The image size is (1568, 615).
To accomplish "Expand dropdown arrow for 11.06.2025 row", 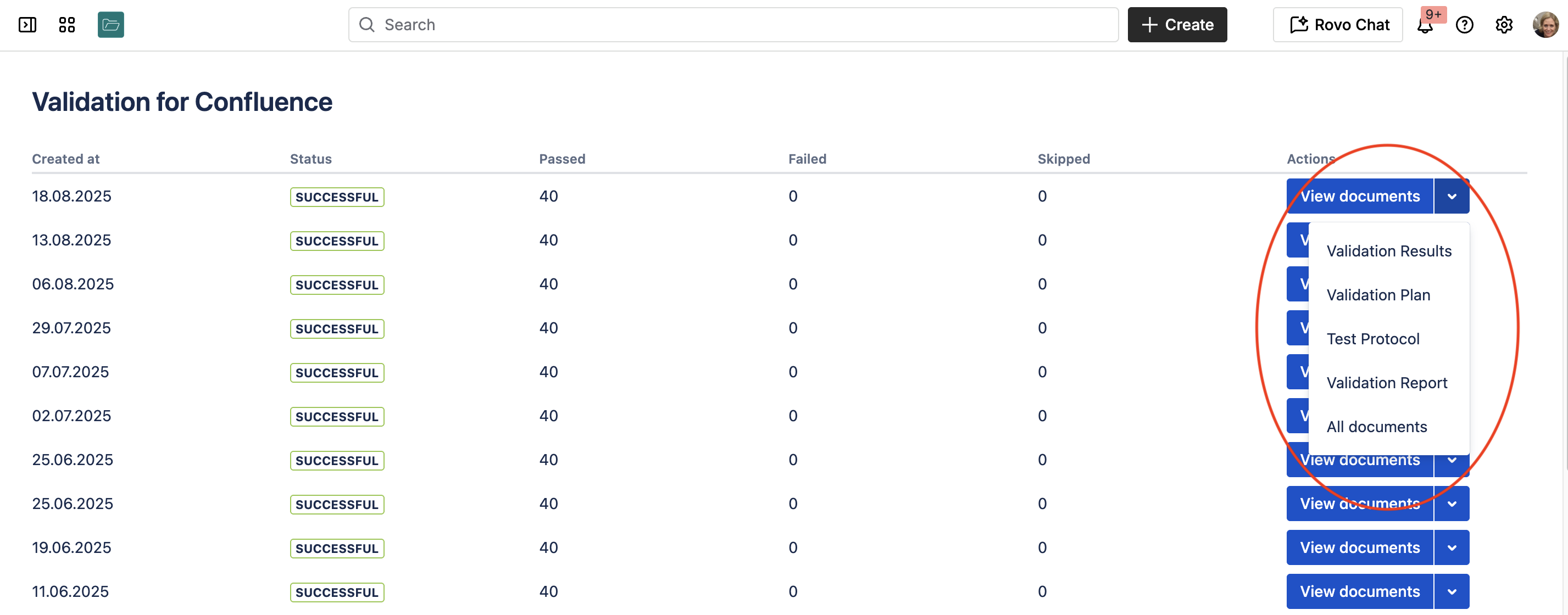I will 1452,591.
